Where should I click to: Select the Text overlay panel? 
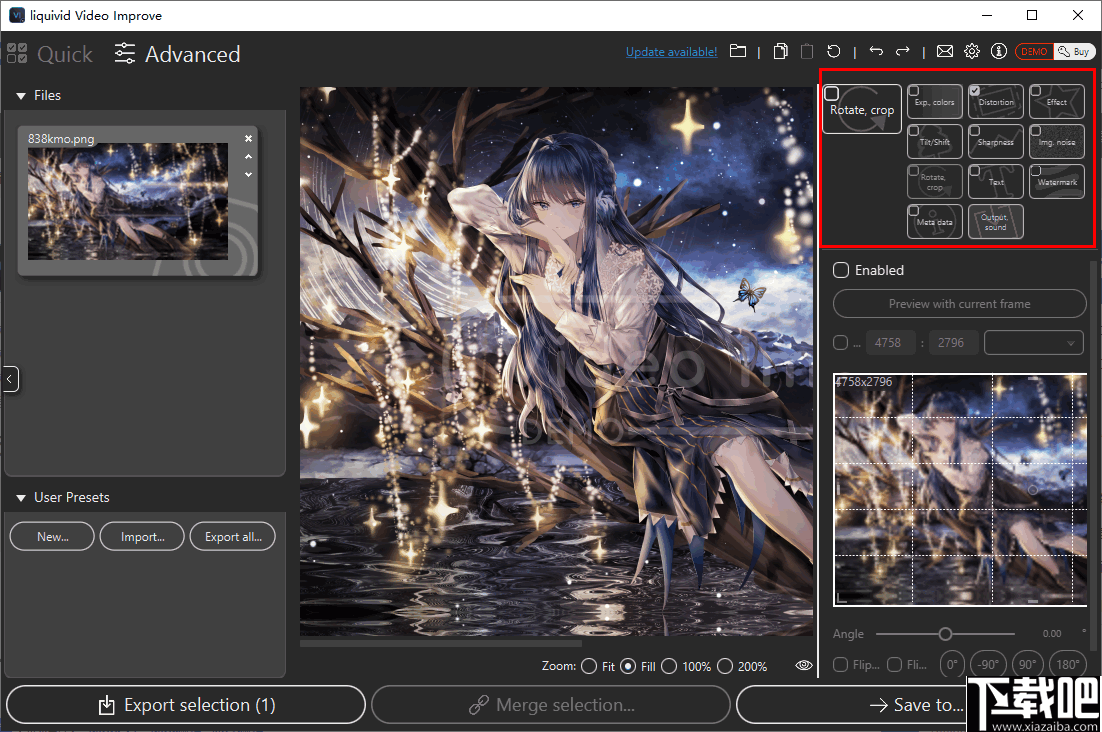(995, 181)
